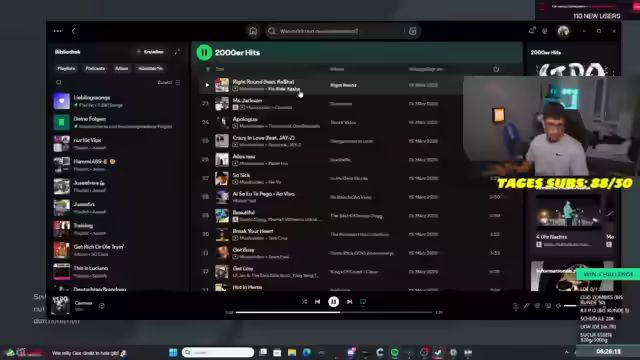Screen dimensions: 640x360
Task: Open connect to a device icon
Action: coord(548,306)
